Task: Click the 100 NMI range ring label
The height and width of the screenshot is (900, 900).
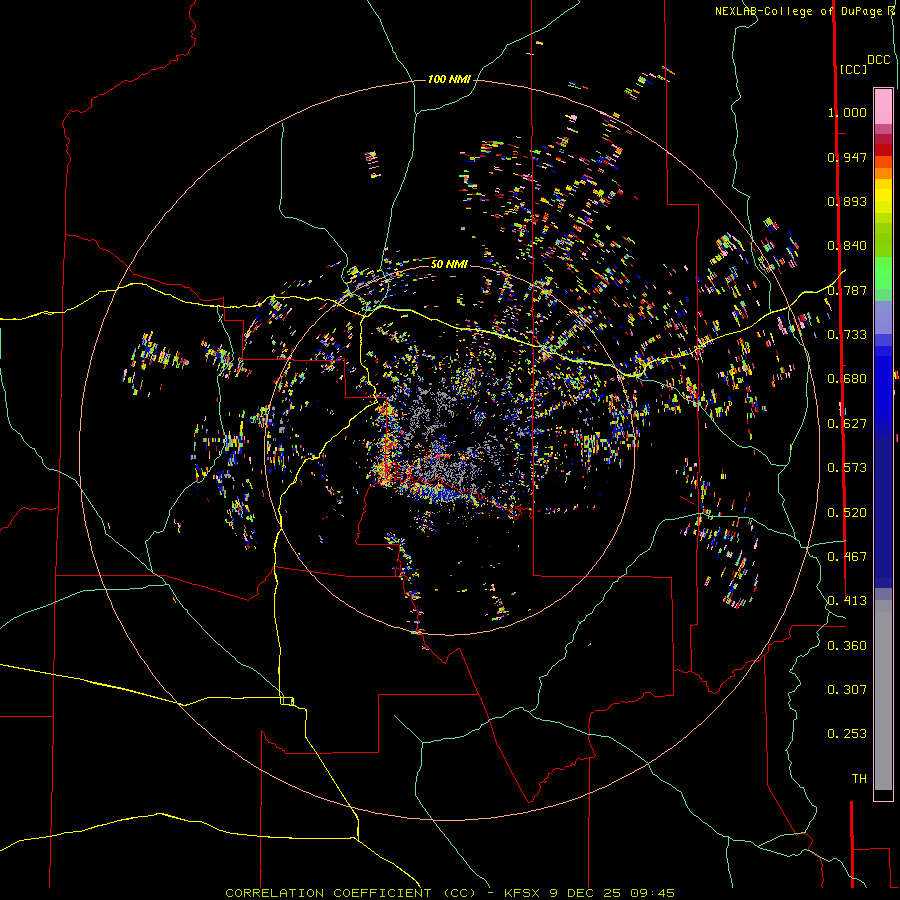Action: [449, 79]
